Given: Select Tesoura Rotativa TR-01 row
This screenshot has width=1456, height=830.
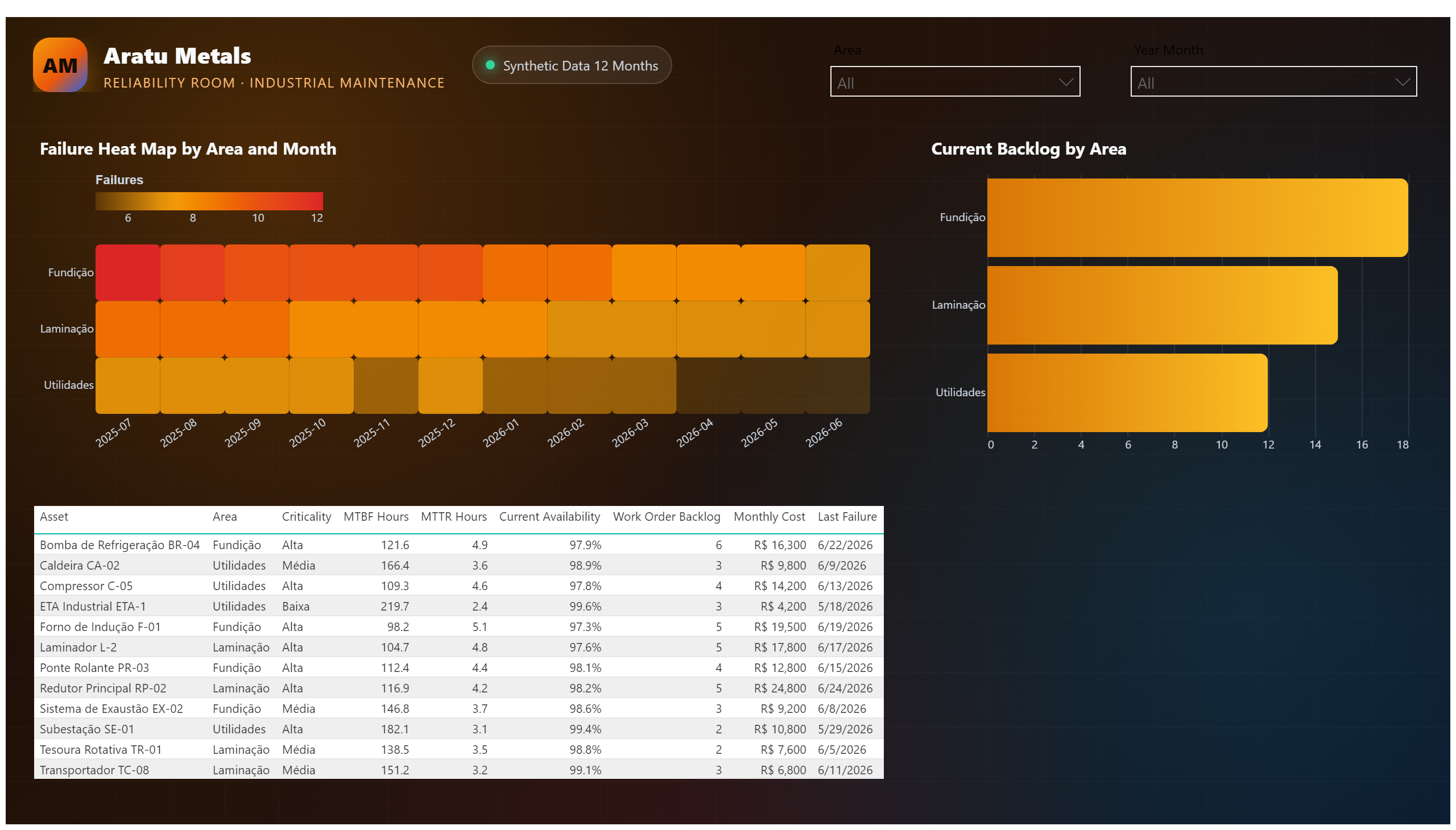Looking at the screenshot, I should (x=458, y=750).
